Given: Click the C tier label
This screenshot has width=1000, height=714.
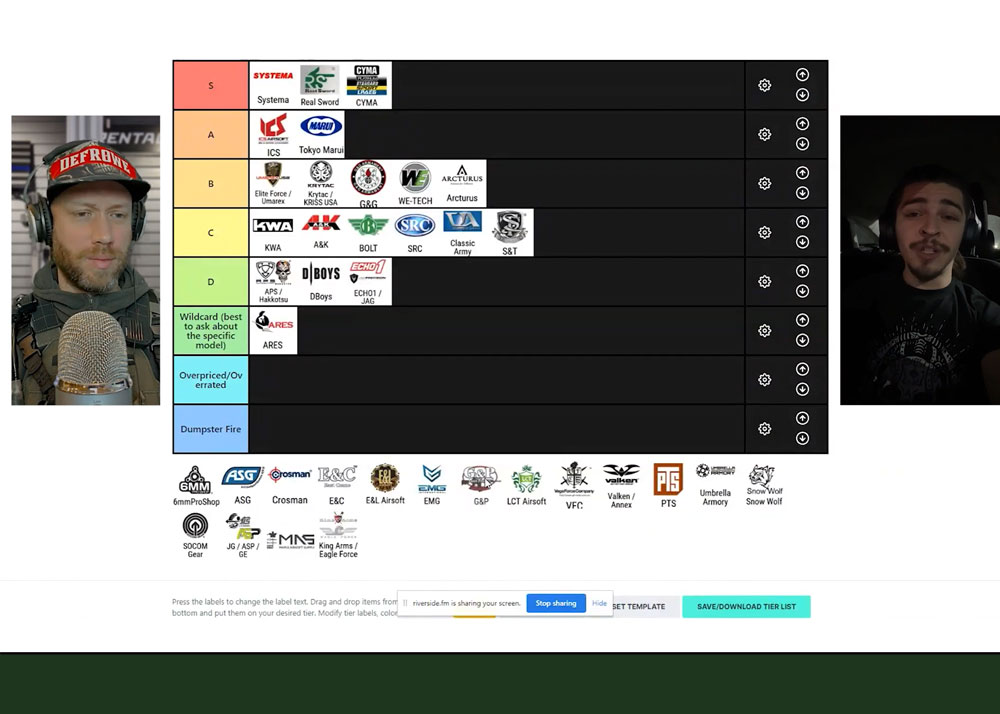Looking at the screenshot, I should 211,233.
